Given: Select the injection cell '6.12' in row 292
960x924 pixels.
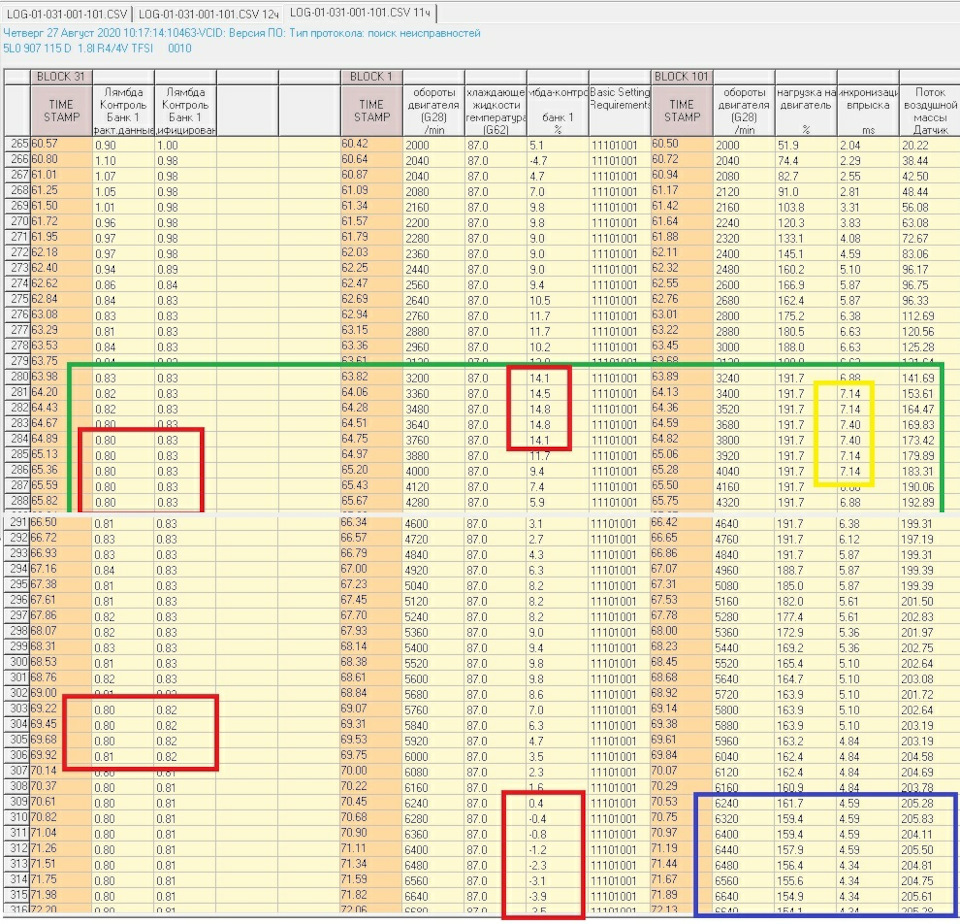Looking at the screenshot, I should (x=868, y=539).
